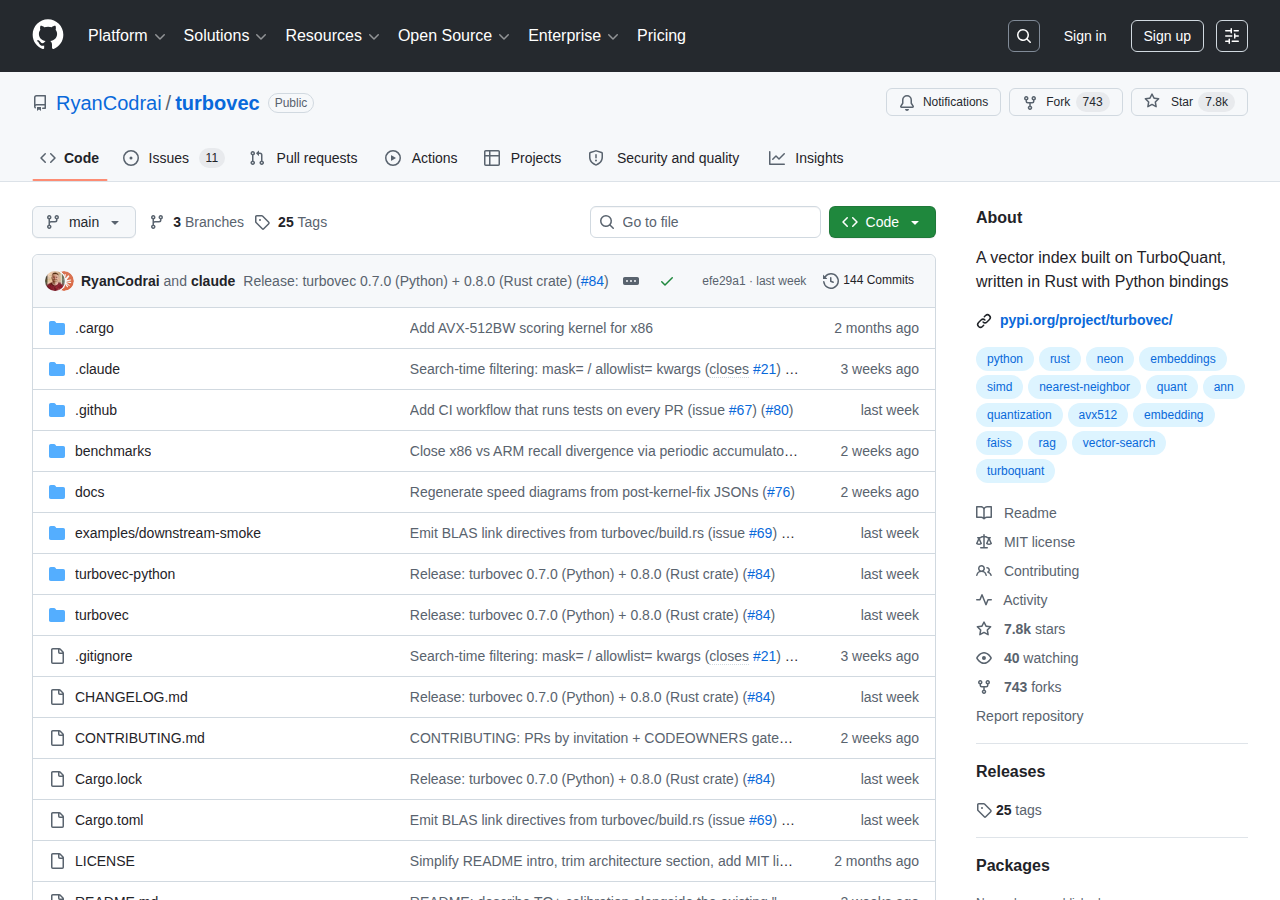Viewport: 1280px width, 900px height.
Task: Select the turboquant topic tag
Action: (1015, 471)
